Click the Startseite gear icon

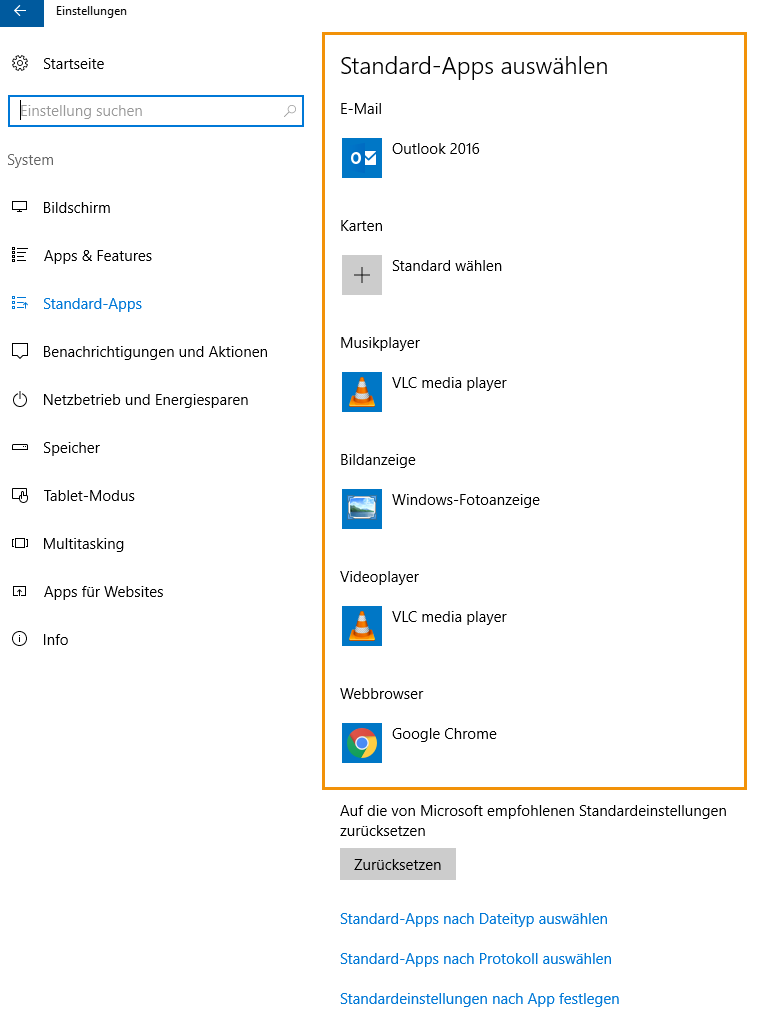click(x=20, y=64)
